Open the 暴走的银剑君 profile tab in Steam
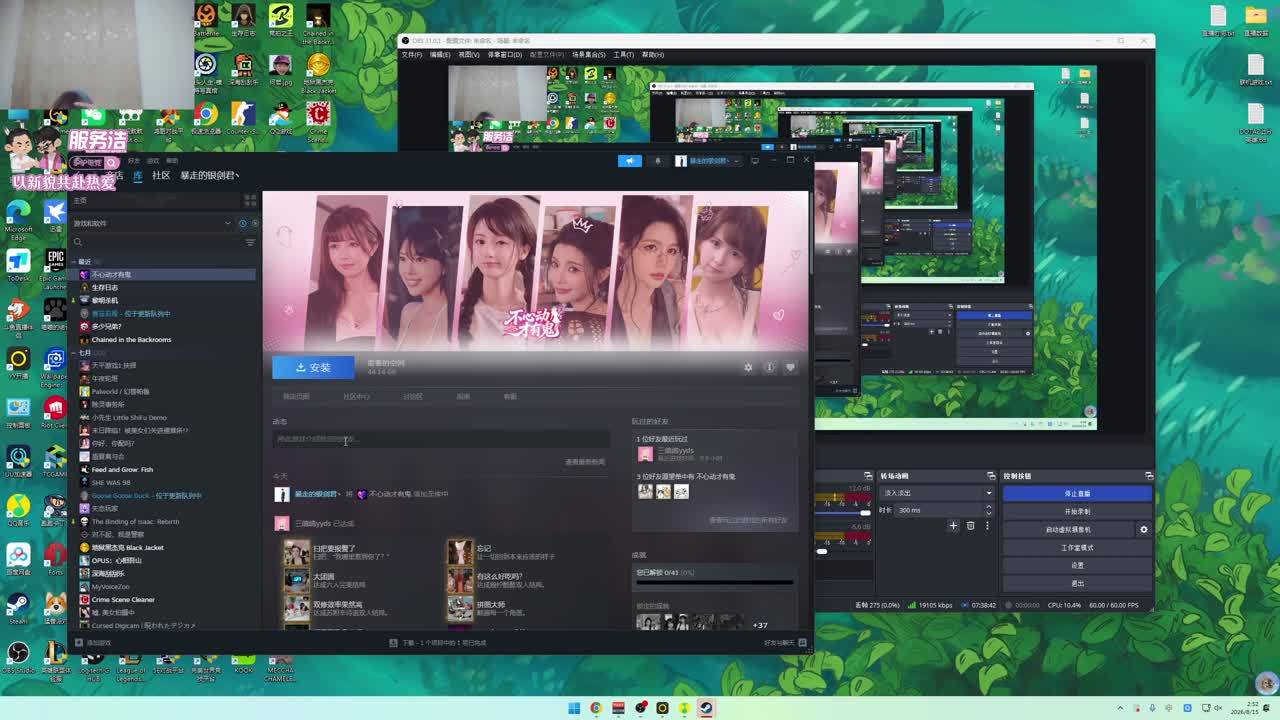 (x=210, y=176)
